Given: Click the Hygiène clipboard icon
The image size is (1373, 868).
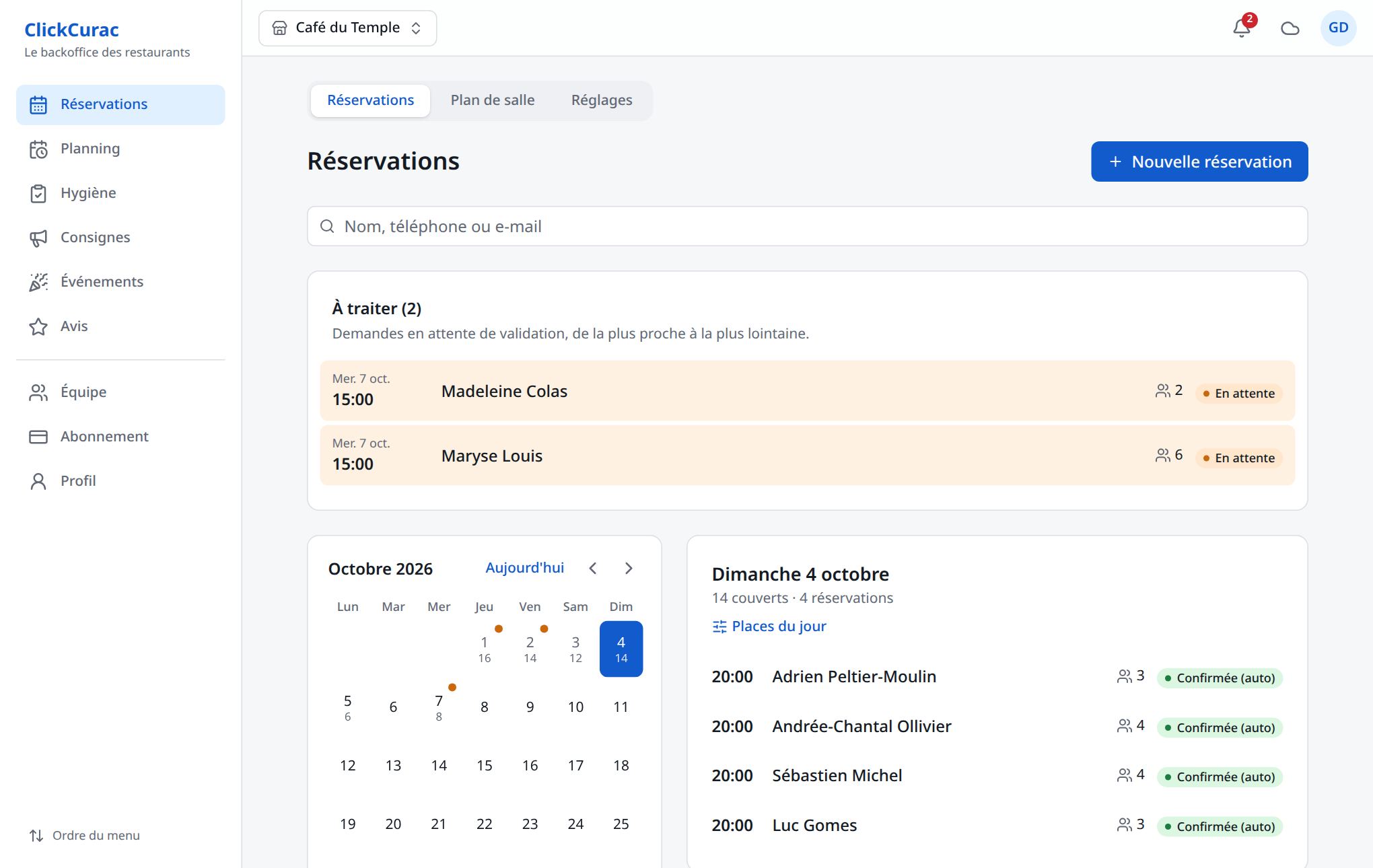Looking at the screenshot, I should (x=38, y=194).
